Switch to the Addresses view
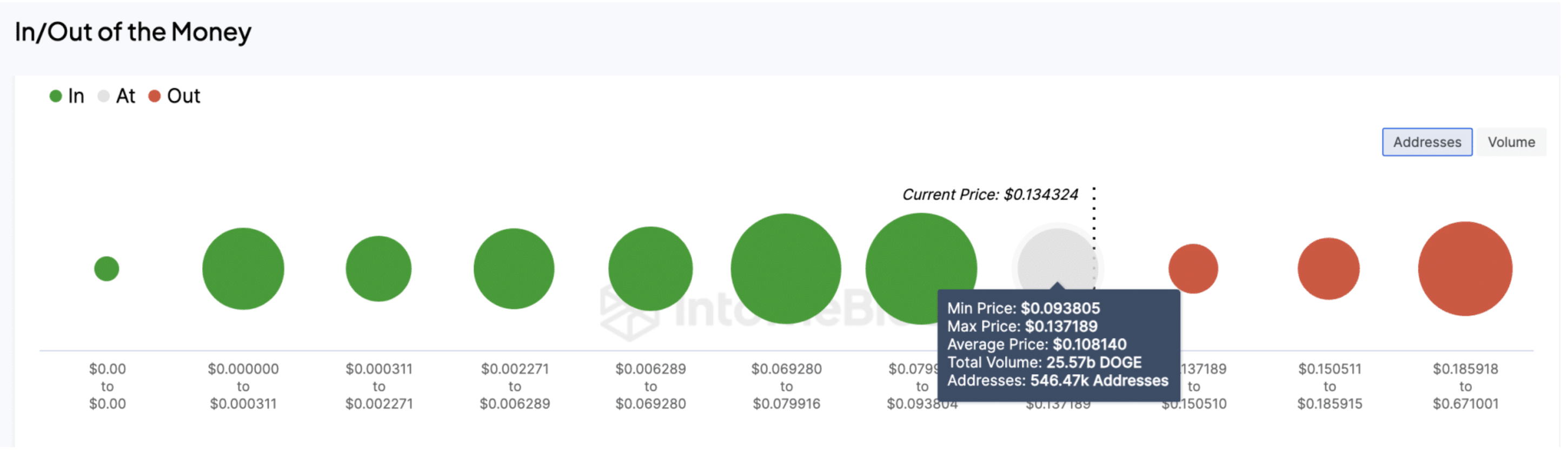Image resolution: width=1568 pixels, height=465 pixels. [1427, 142]
